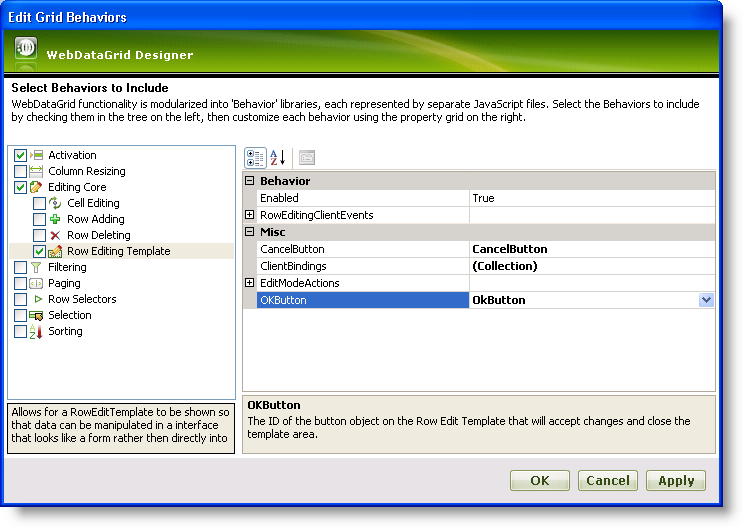Uncheck the Row Editing Template checkbox

point(39,251)
